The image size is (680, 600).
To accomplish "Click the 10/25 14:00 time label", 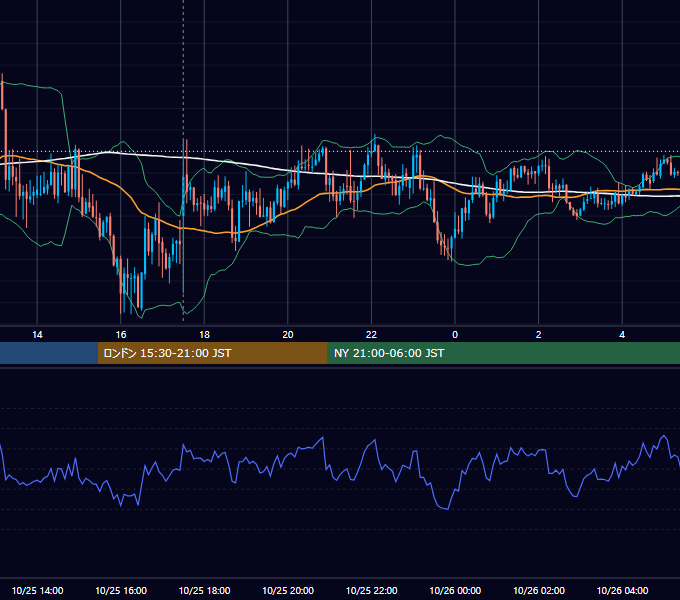I will coord(37,590).
